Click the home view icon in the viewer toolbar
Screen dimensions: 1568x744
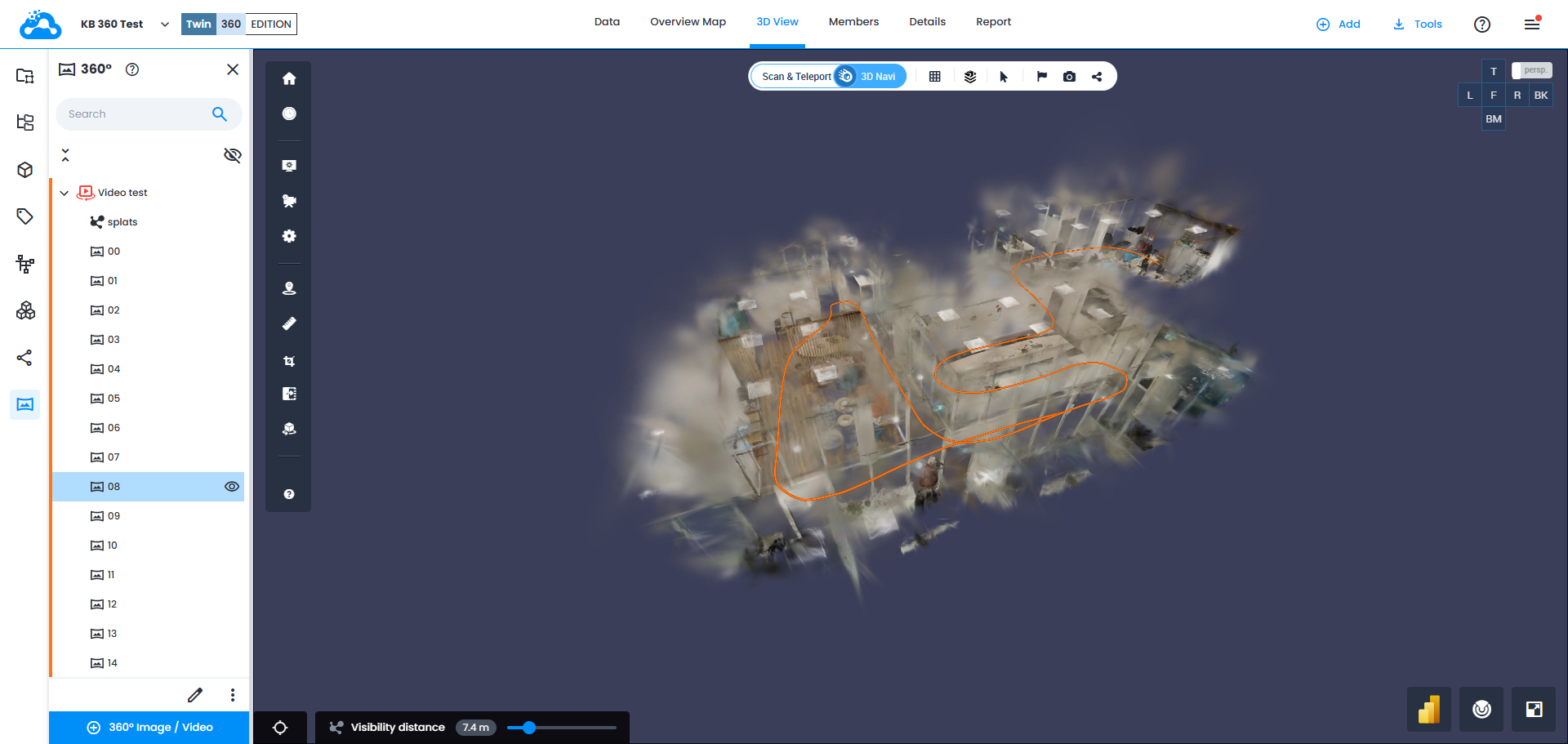pos(289,78)
